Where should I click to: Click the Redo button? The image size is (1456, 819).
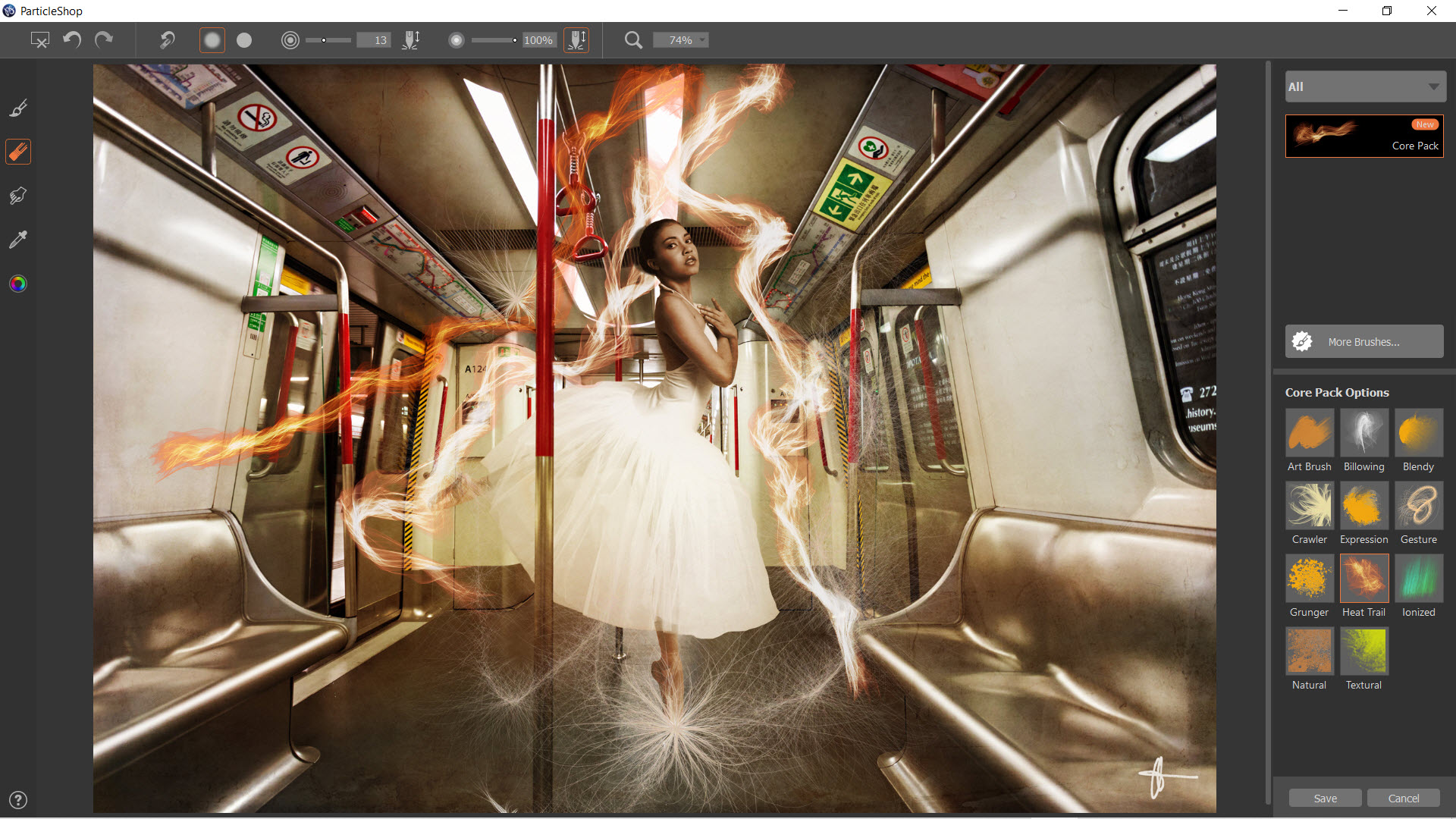click(x=103, y=40)
